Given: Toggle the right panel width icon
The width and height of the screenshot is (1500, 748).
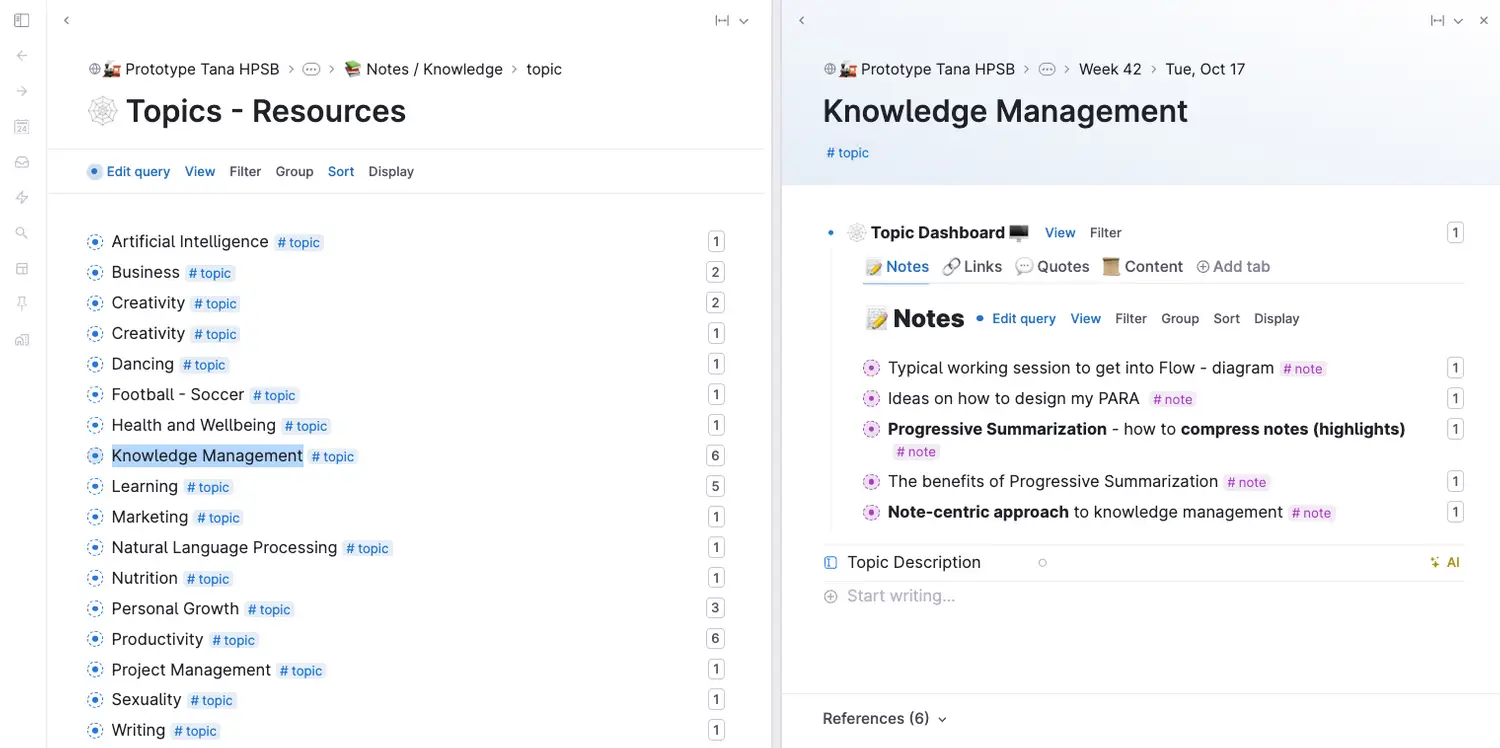Looking at the screenshot, I should (x=1437, y=21).
